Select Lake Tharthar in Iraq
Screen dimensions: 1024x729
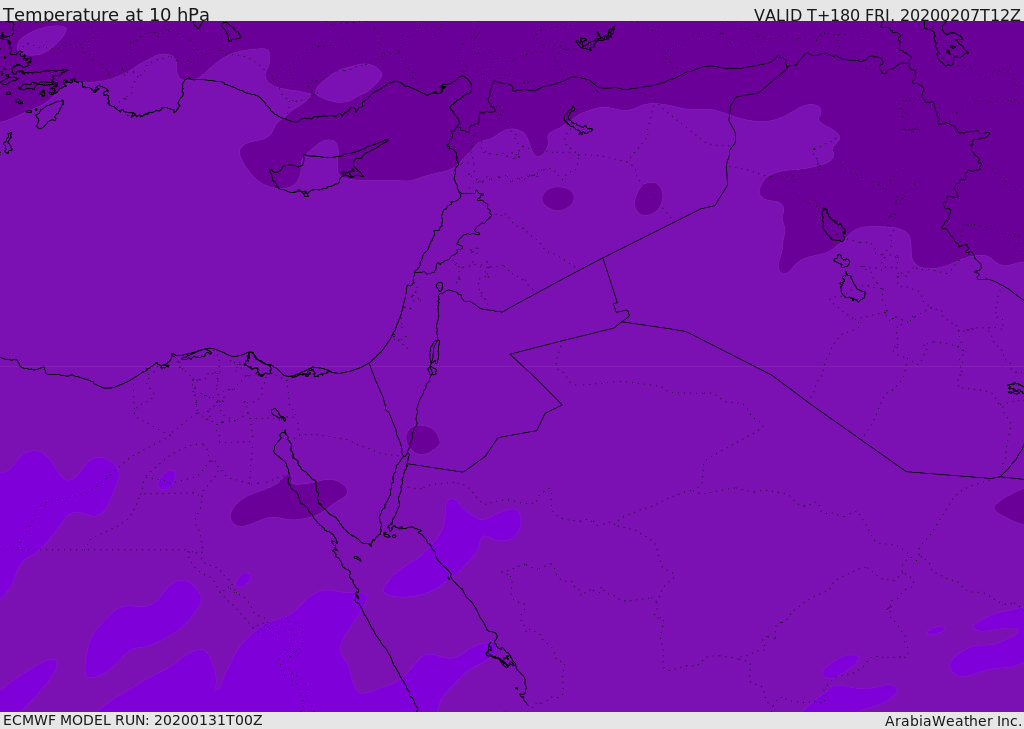pyautogui.click(x=832, y=225)
